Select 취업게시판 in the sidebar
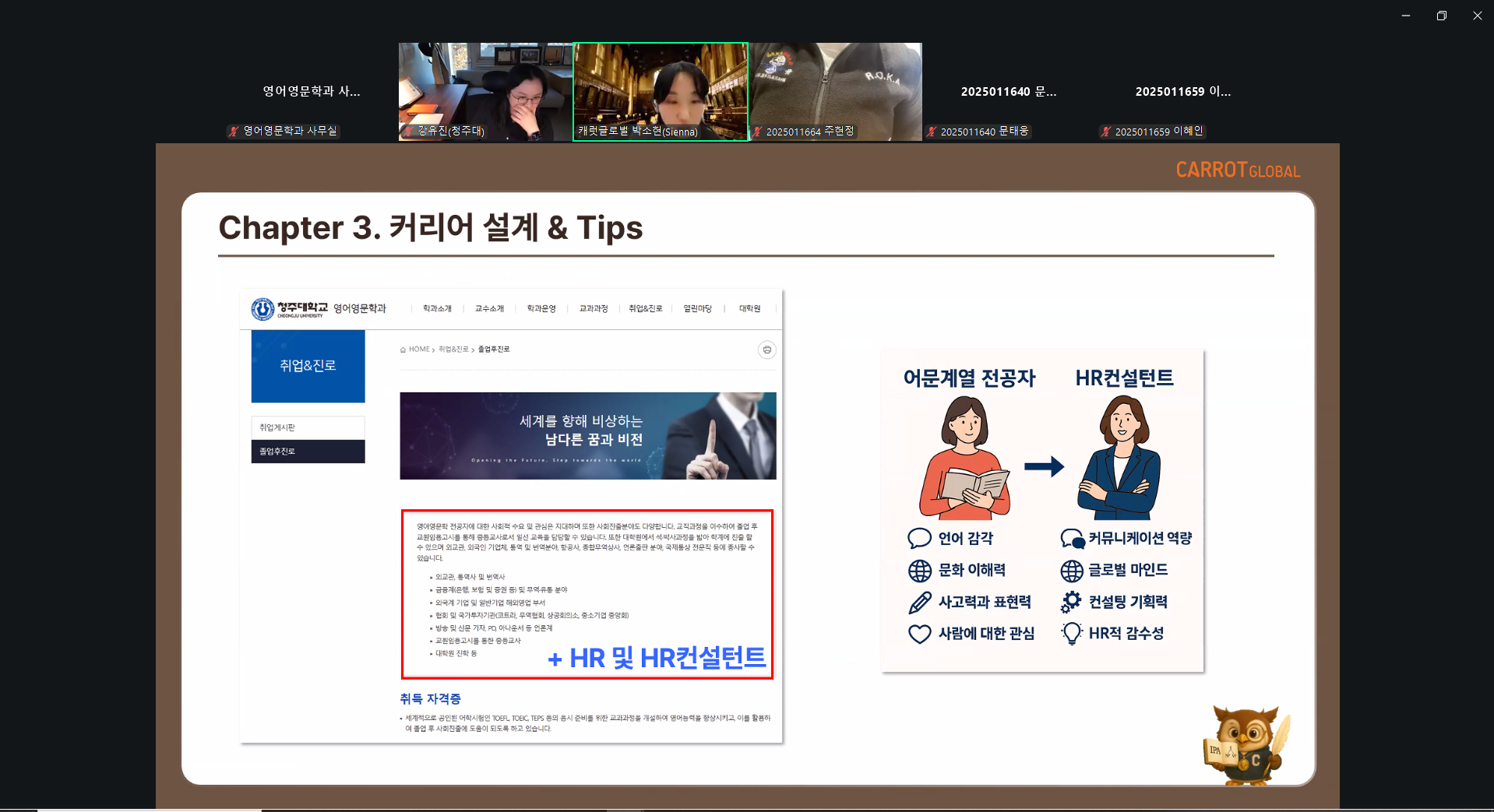 pos(277,427)
